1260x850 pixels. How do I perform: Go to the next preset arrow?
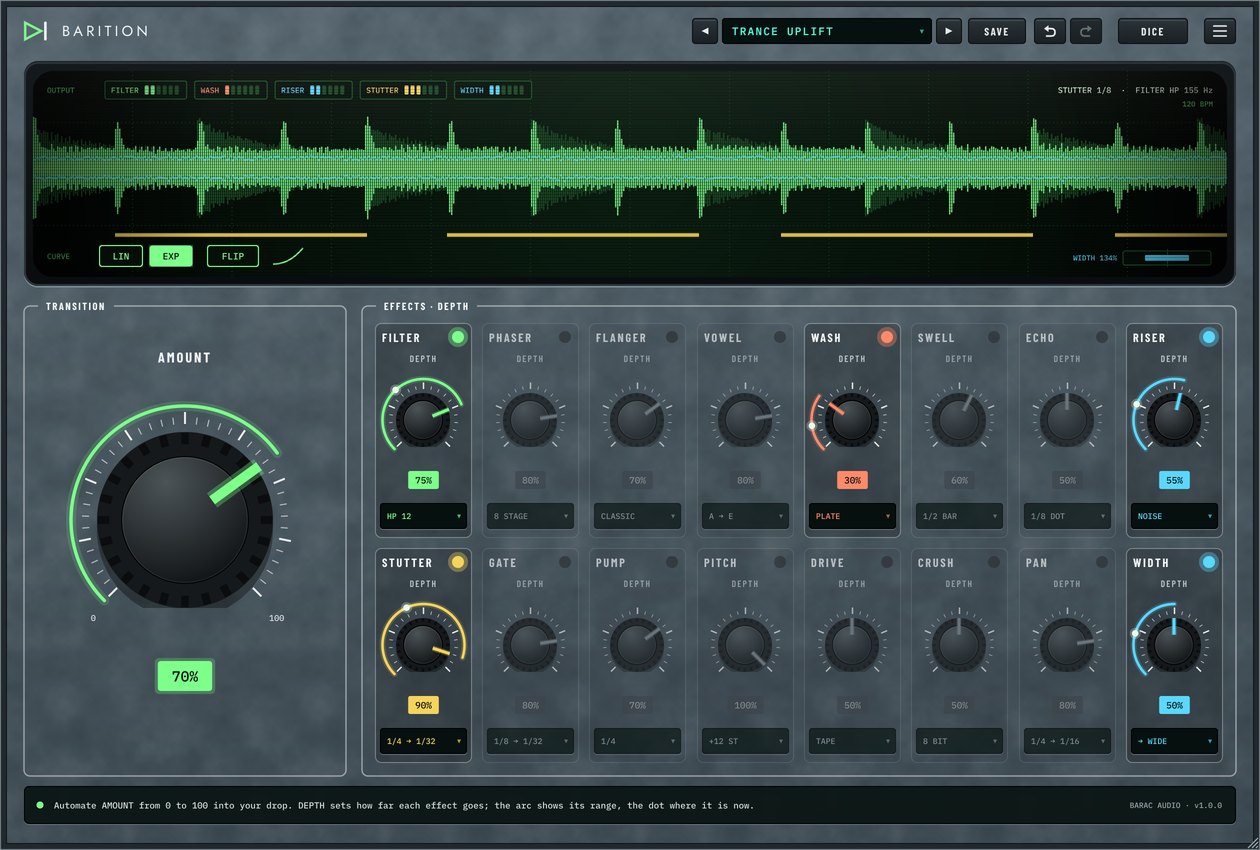click(949, 31)
